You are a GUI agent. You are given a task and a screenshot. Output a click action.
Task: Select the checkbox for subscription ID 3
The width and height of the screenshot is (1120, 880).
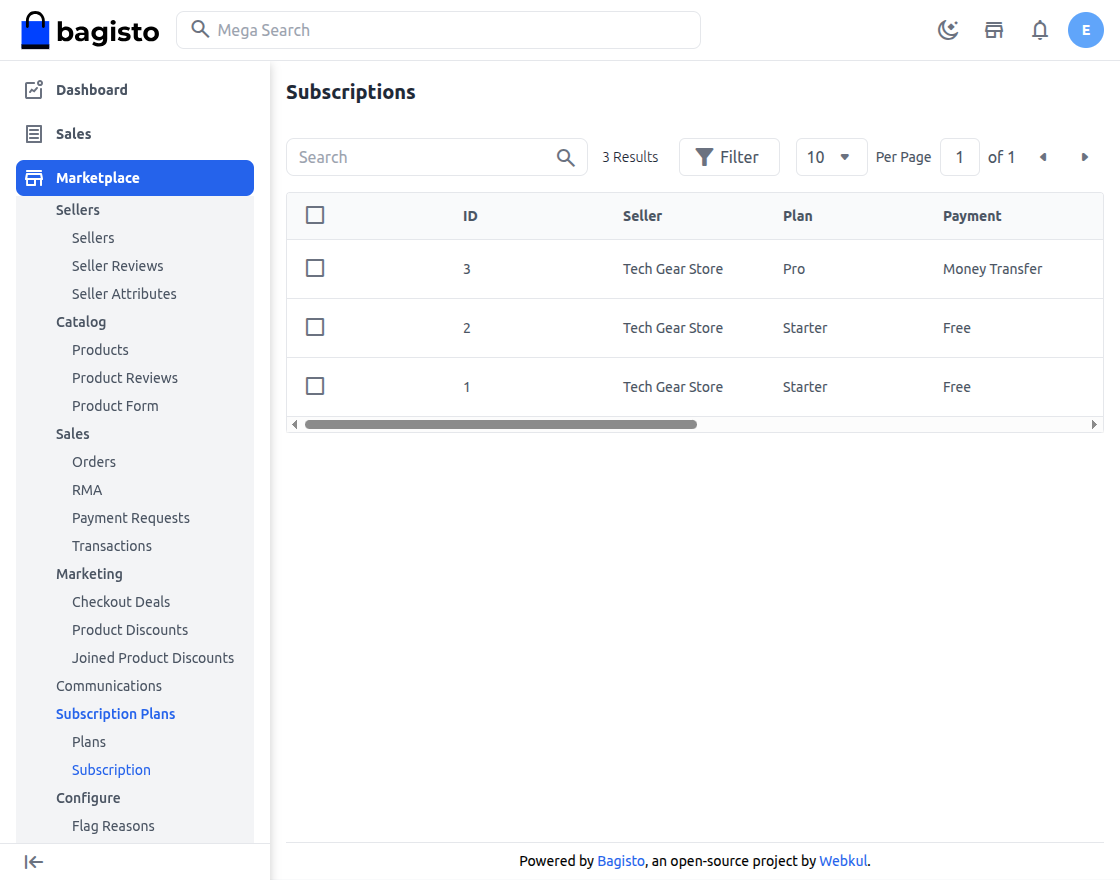315,268
